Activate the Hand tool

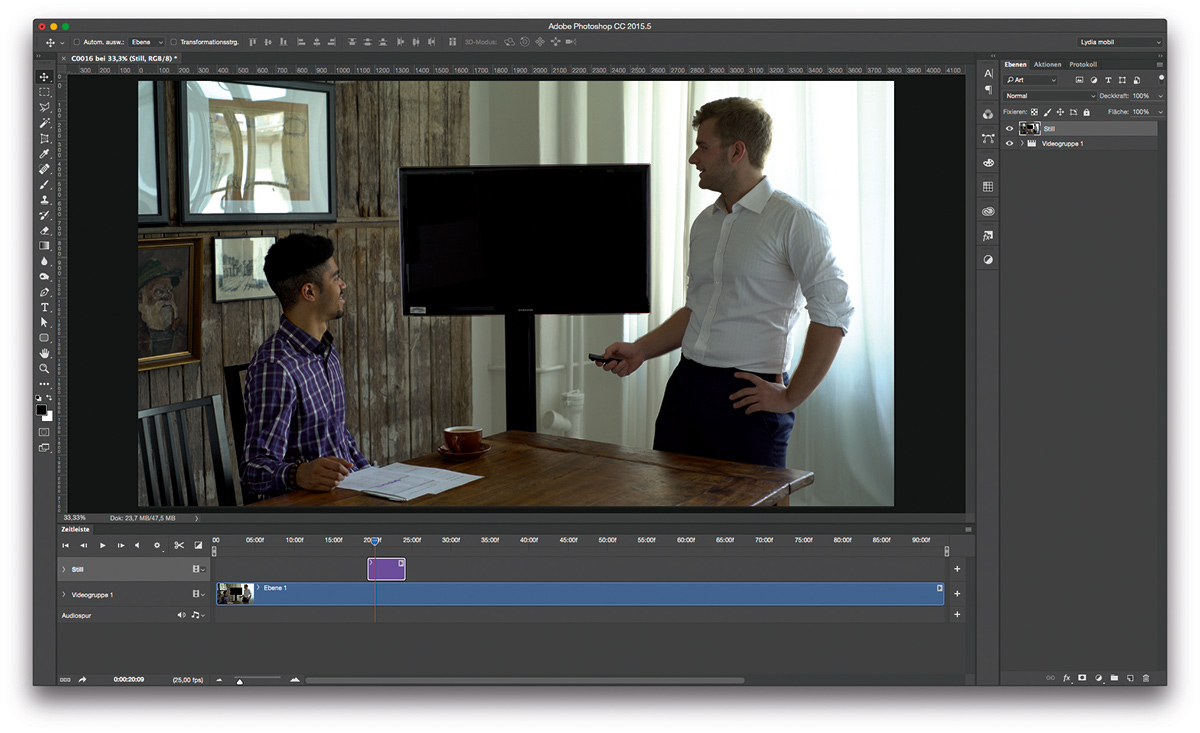coord(44,353)
